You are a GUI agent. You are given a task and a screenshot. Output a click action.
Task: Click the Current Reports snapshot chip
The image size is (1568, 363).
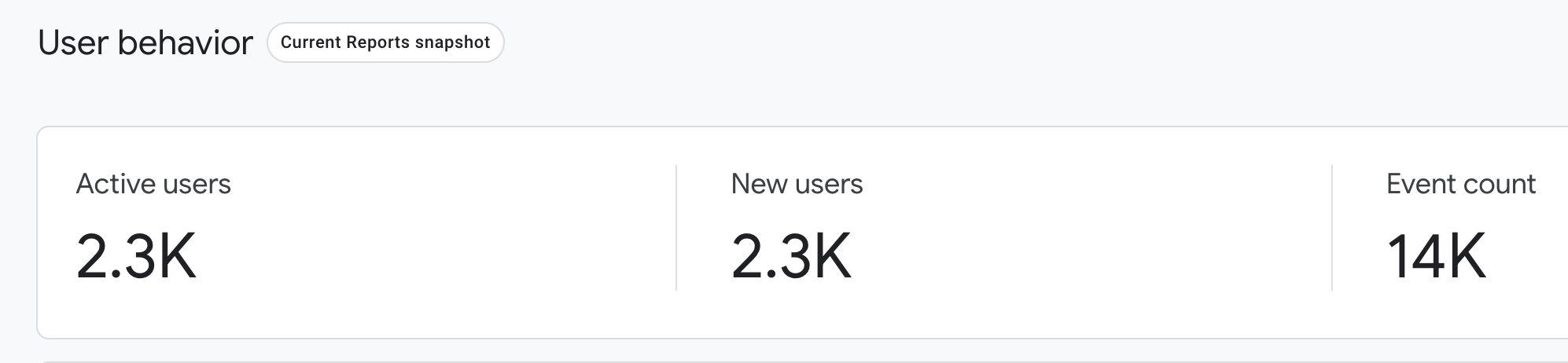[x=385, y=42]
